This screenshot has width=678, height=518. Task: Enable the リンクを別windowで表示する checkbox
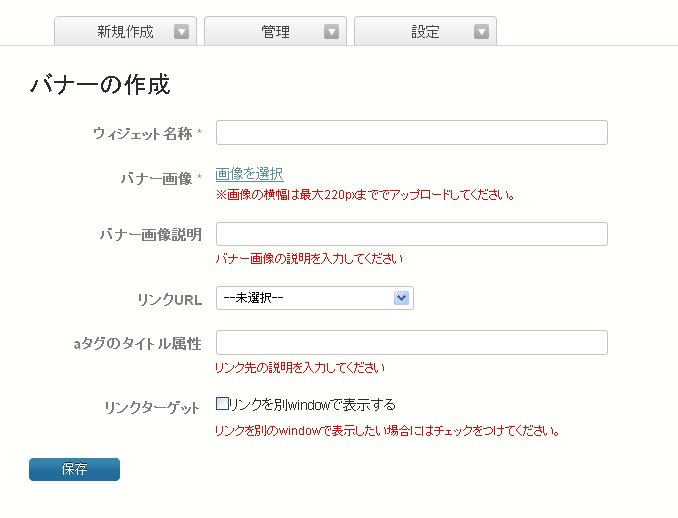223,404
